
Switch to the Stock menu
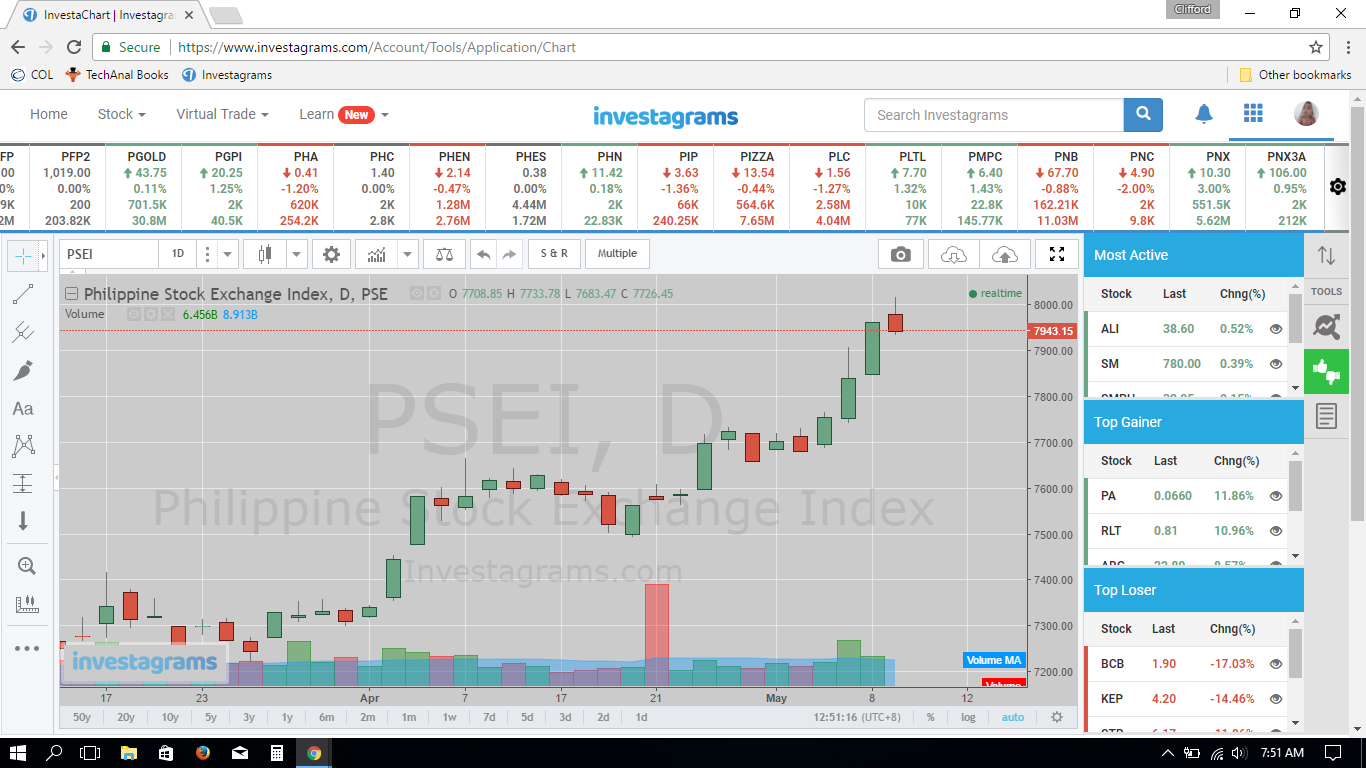(115, 114)
